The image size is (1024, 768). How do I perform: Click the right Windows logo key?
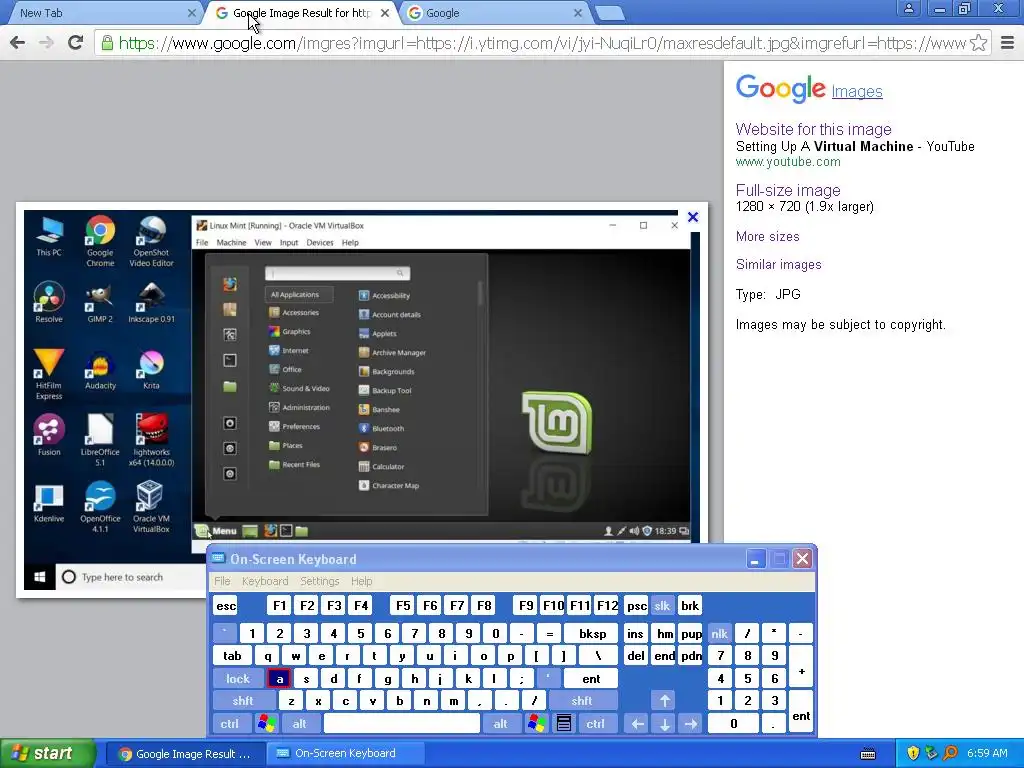point(537,724)
